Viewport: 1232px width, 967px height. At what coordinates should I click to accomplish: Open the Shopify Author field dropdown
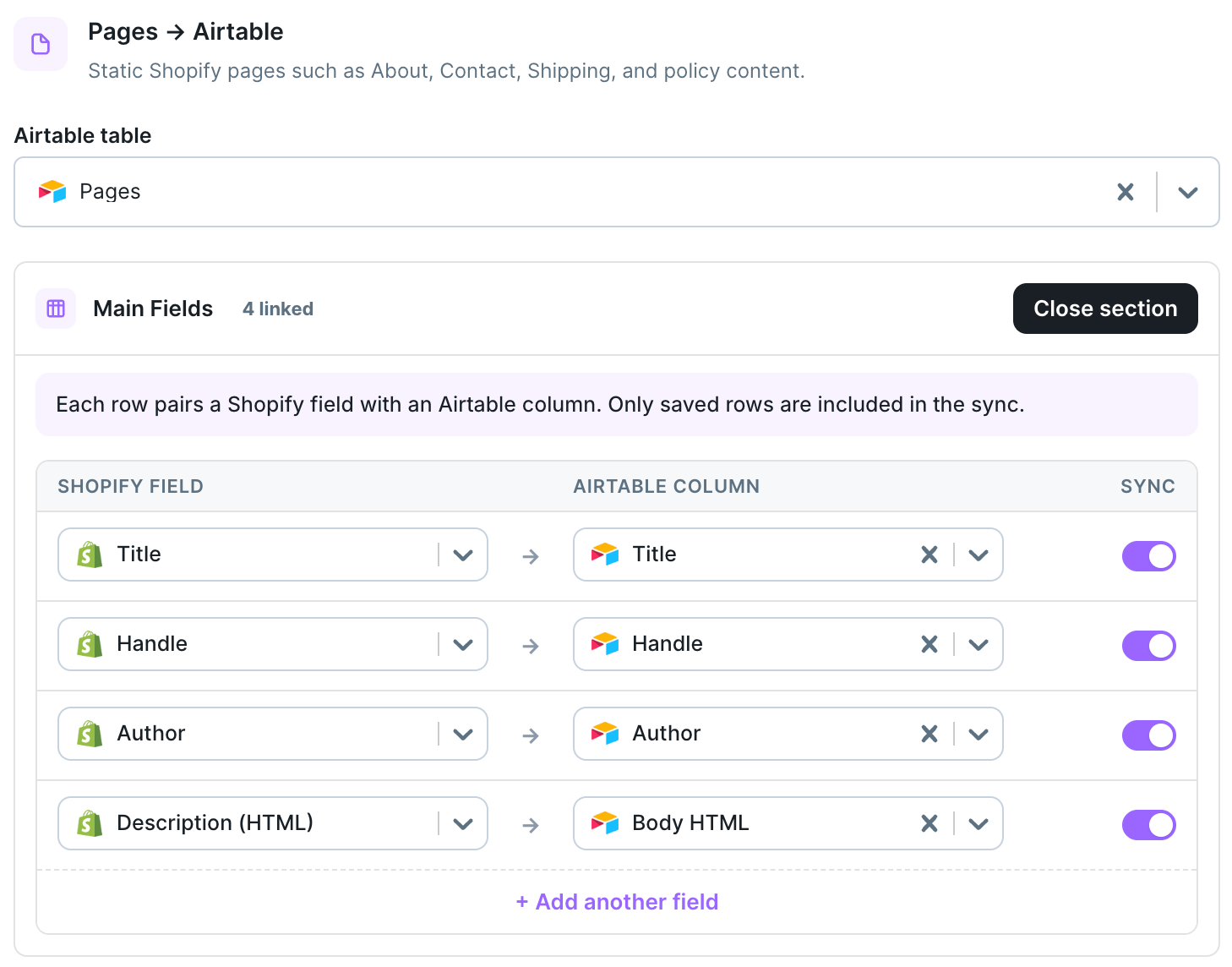(x=463, y=735)
